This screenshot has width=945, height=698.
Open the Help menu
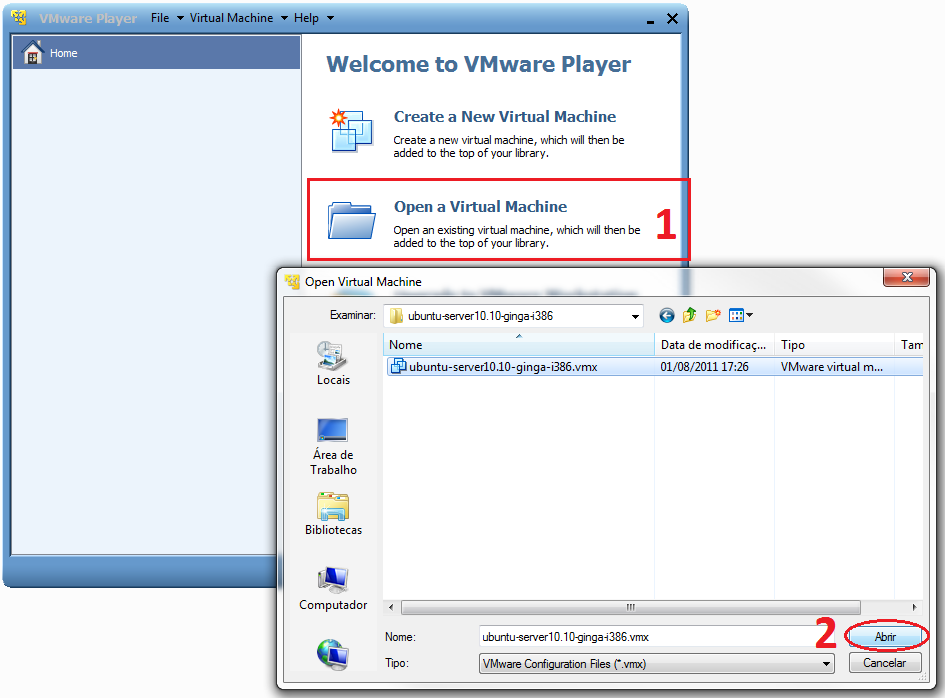click(x=313, y=18)
